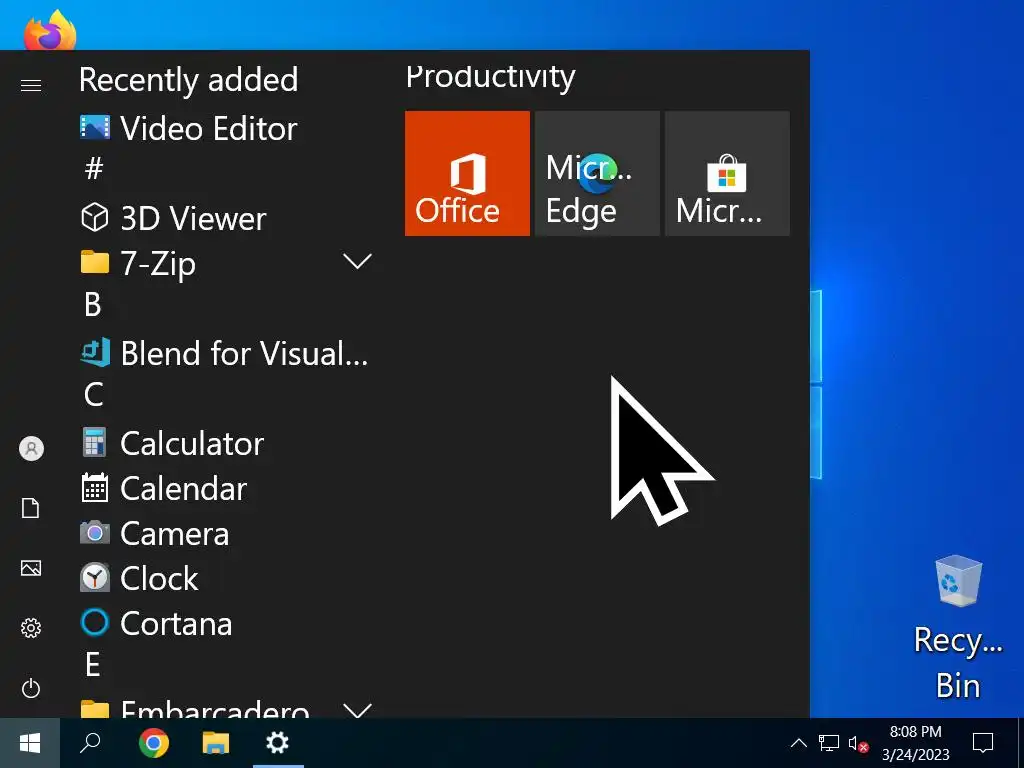Switch to Settings app on taskbar
Viewport: 1024px width, 768px height.
point(278,743)
